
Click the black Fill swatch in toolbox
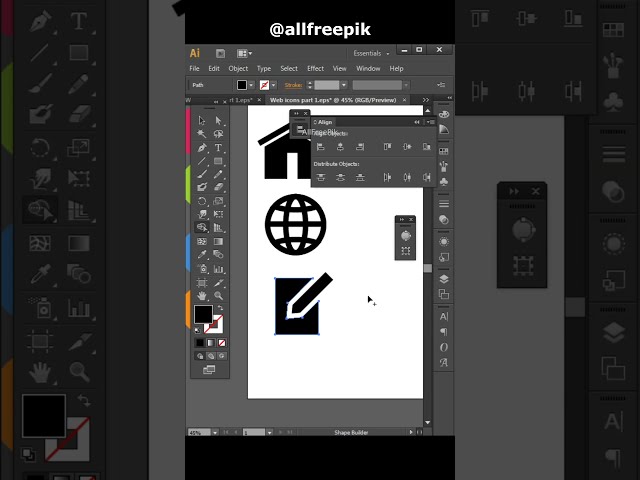203,314
